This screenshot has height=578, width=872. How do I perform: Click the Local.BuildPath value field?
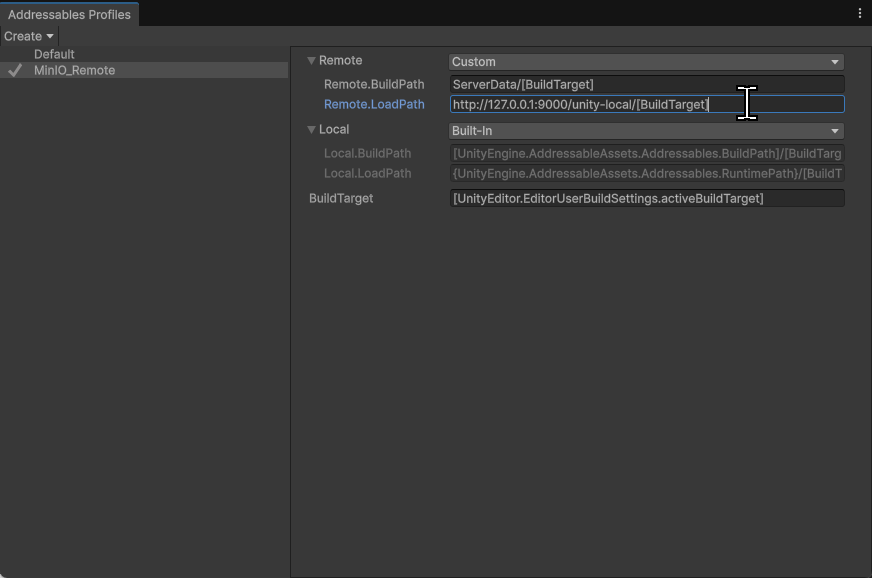(646, 154)
